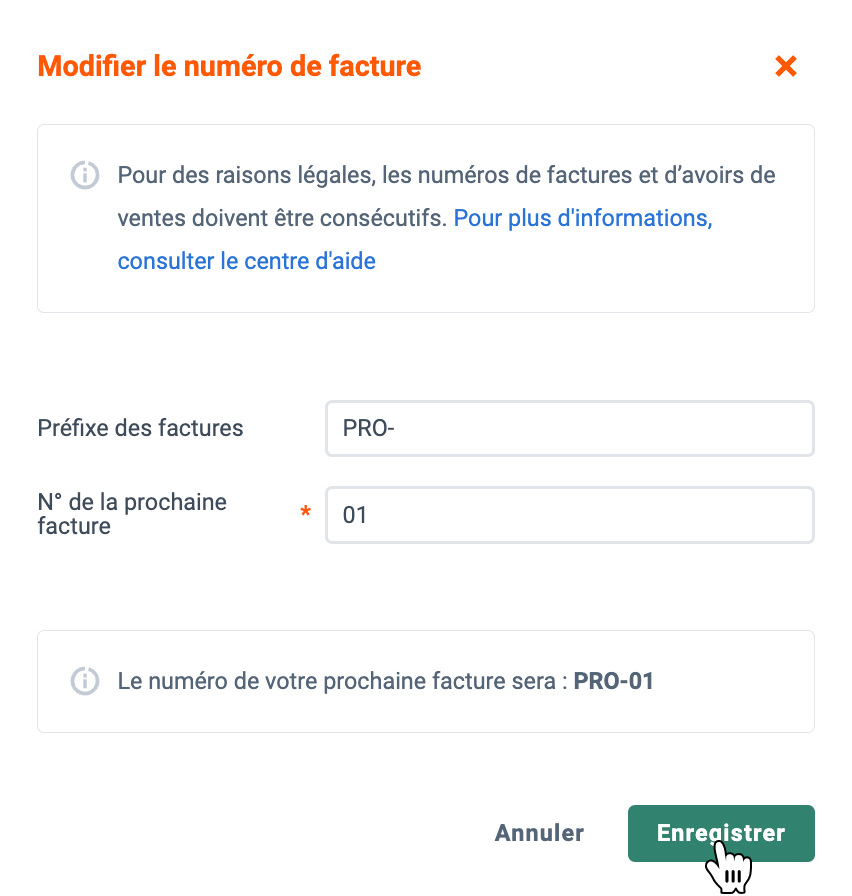852x896 pixels.
Task: Focus the Préfixe des factures input field
Action: (x=570, y=429)
